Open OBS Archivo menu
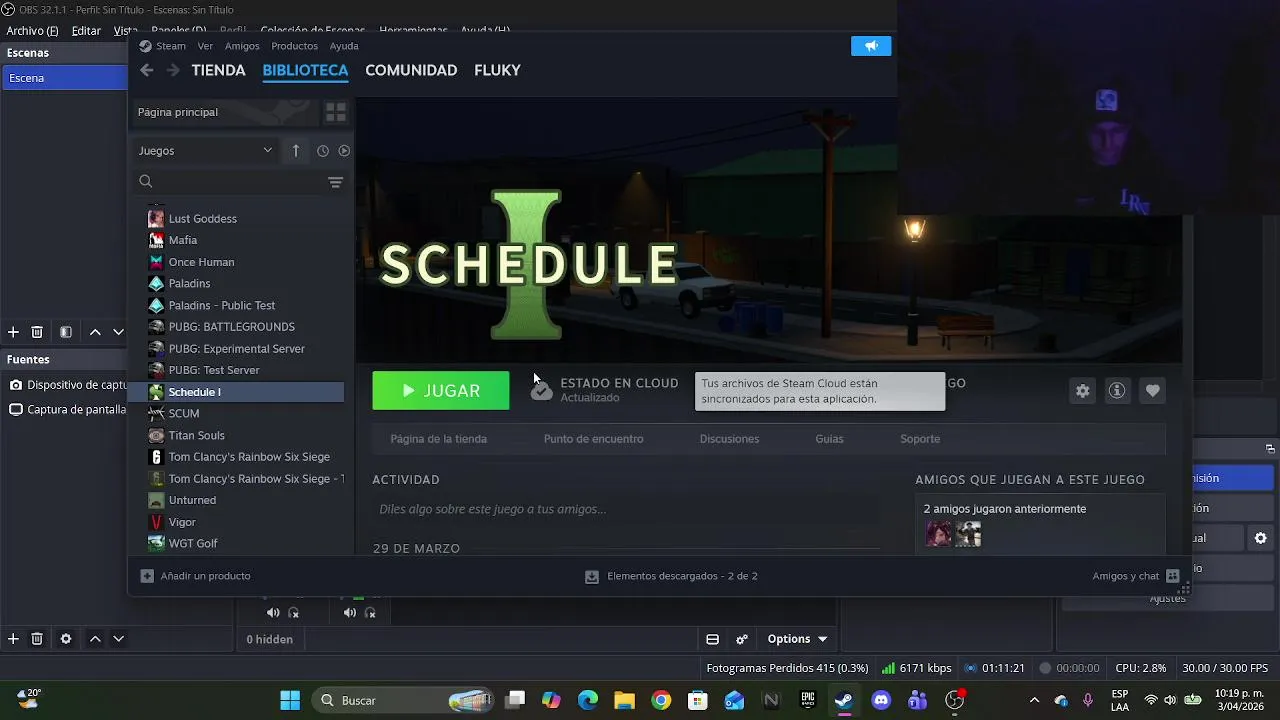The width and height of the screenshot is (1280, 720). coord(32,31)
